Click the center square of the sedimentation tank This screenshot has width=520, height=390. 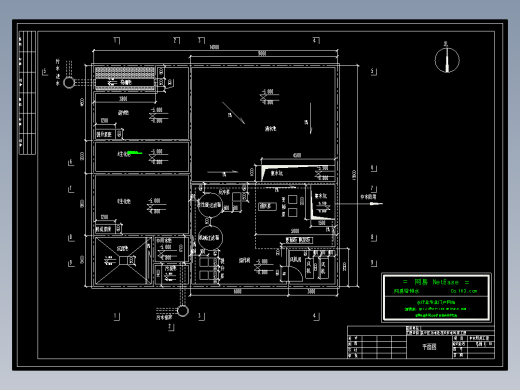pos(123,260)
